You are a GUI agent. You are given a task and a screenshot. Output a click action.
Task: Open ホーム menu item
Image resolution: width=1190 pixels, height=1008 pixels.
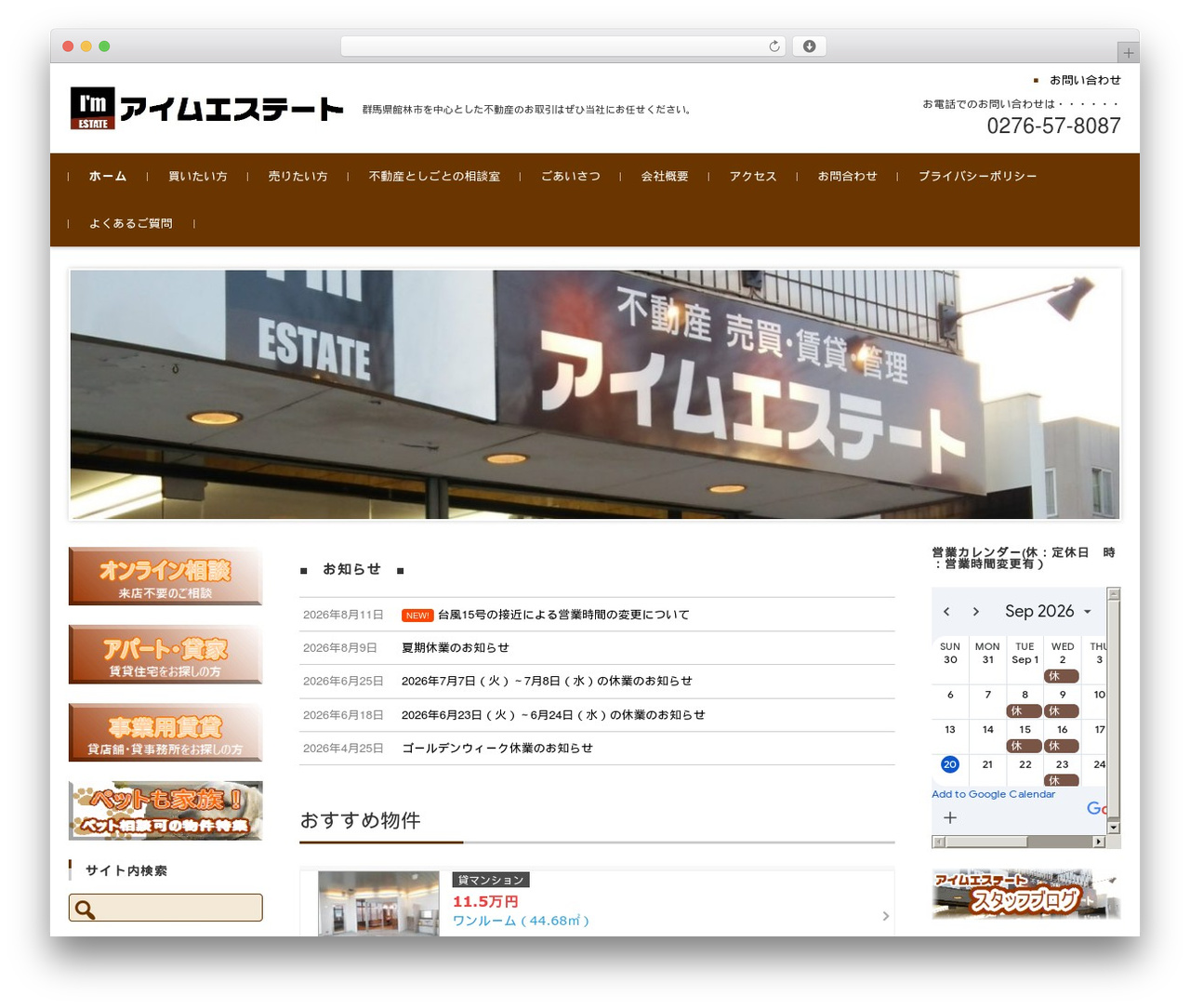pyautogui.click(x=108, y=177)
